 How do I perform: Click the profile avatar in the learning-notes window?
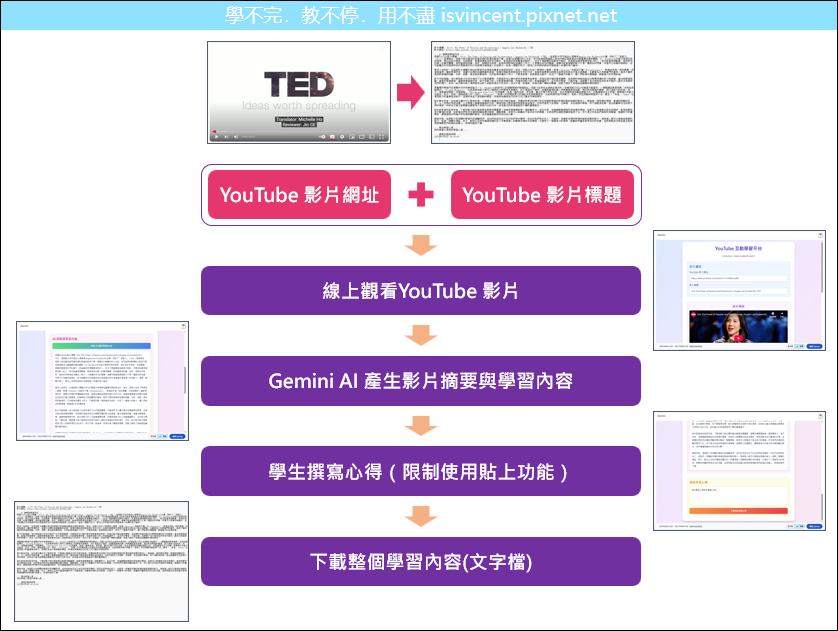820,415
